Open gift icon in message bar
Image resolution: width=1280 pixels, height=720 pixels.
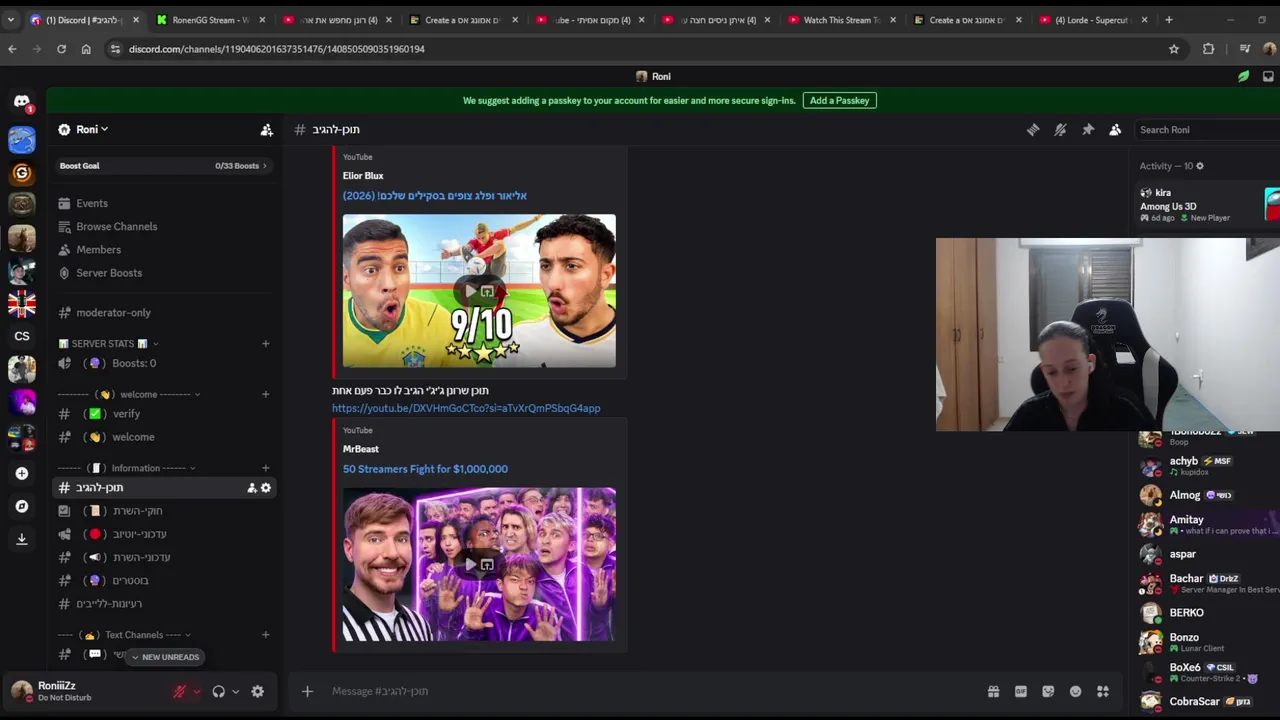[x=993, y=691]
